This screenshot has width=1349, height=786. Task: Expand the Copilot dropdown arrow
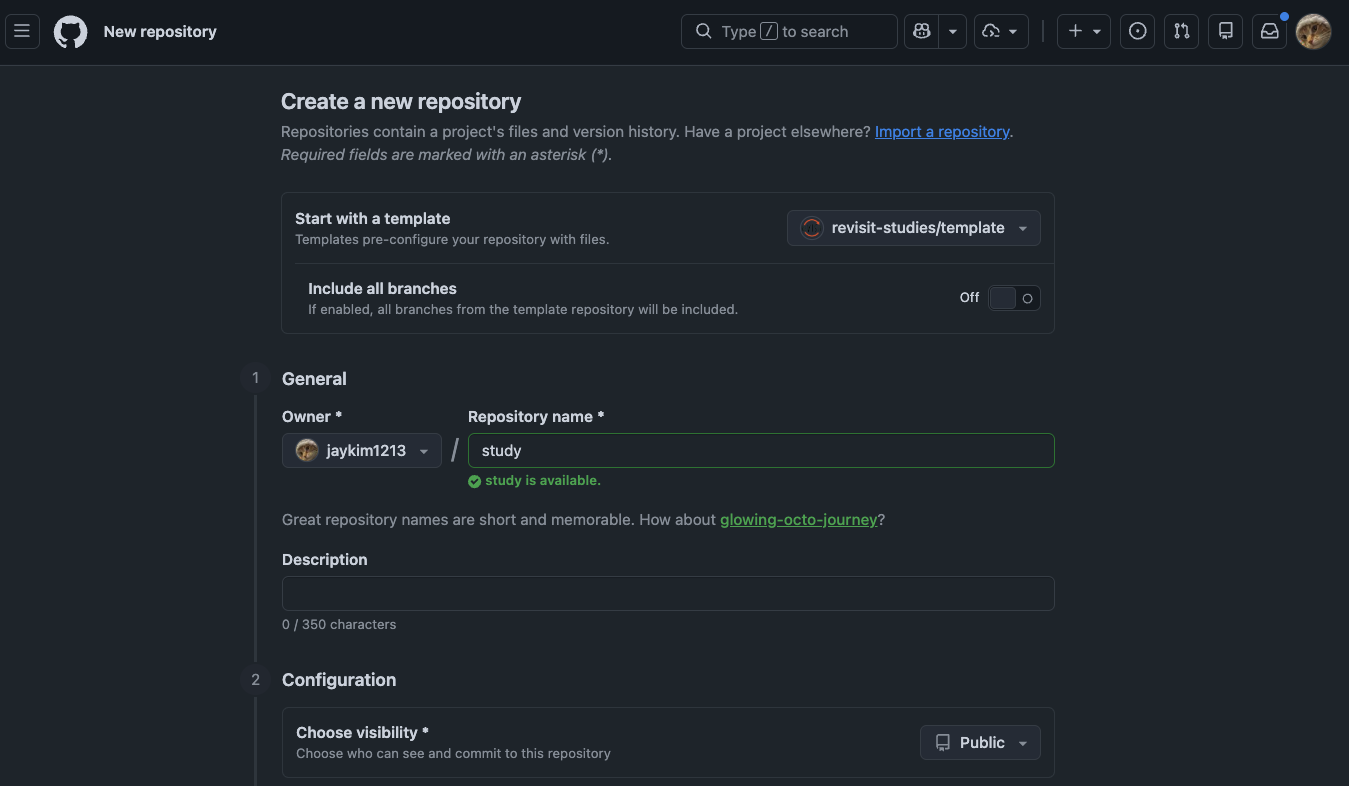coord(953,32)
